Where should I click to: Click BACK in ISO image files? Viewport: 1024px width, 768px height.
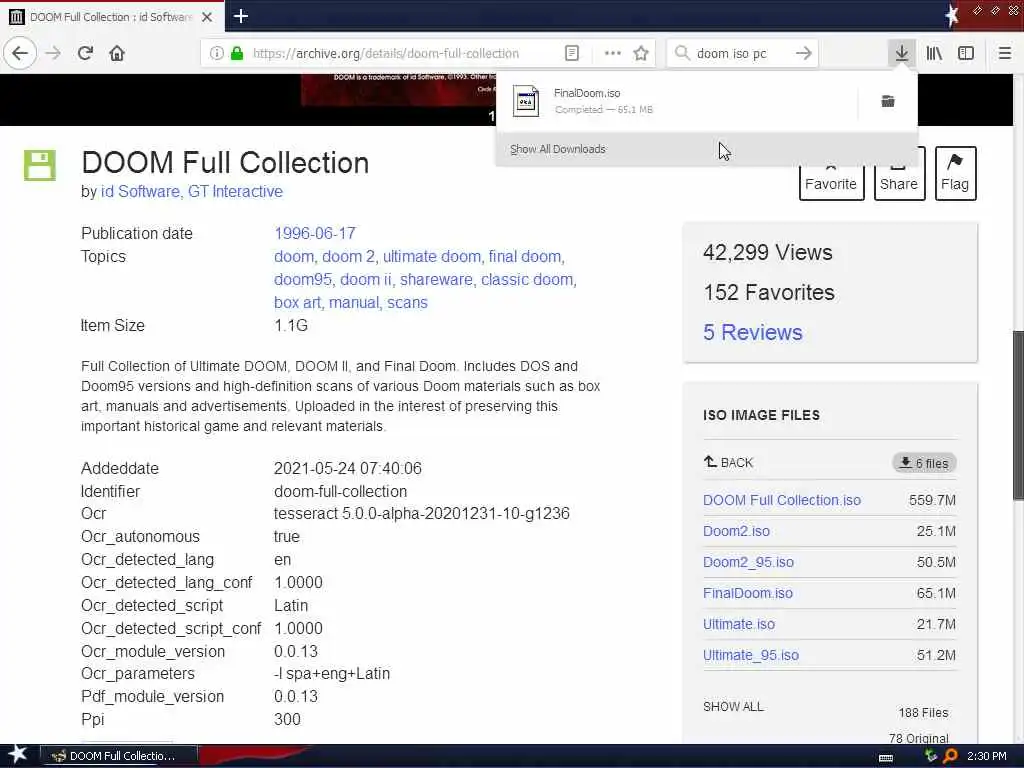(728, 462)
